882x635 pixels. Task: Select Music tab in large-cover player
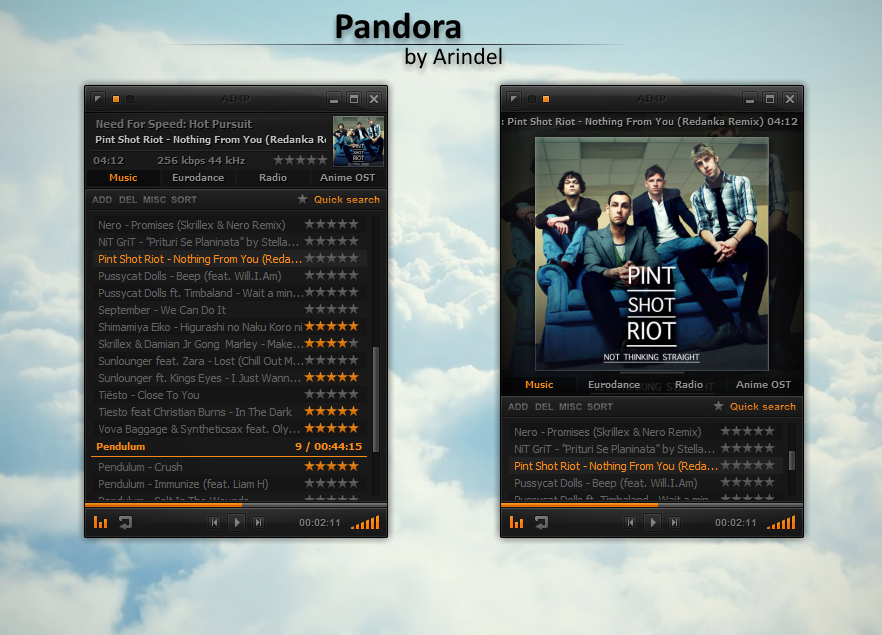(x=539, y=385)
